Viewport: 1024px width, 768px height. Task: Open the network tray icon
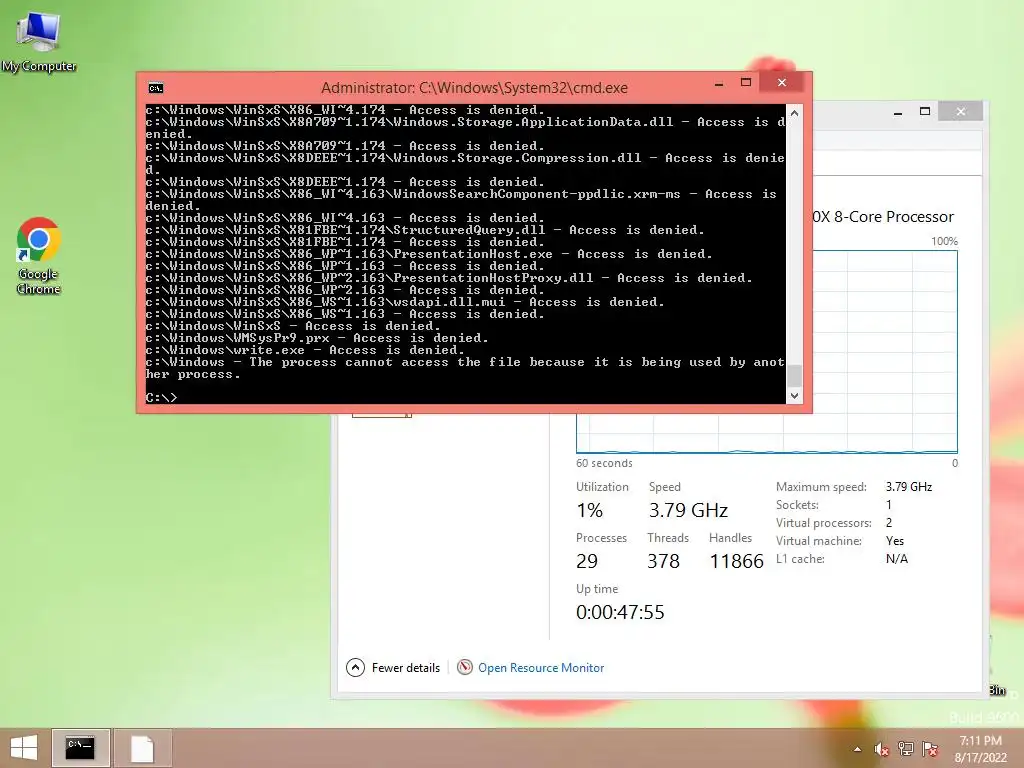(905, 749)
